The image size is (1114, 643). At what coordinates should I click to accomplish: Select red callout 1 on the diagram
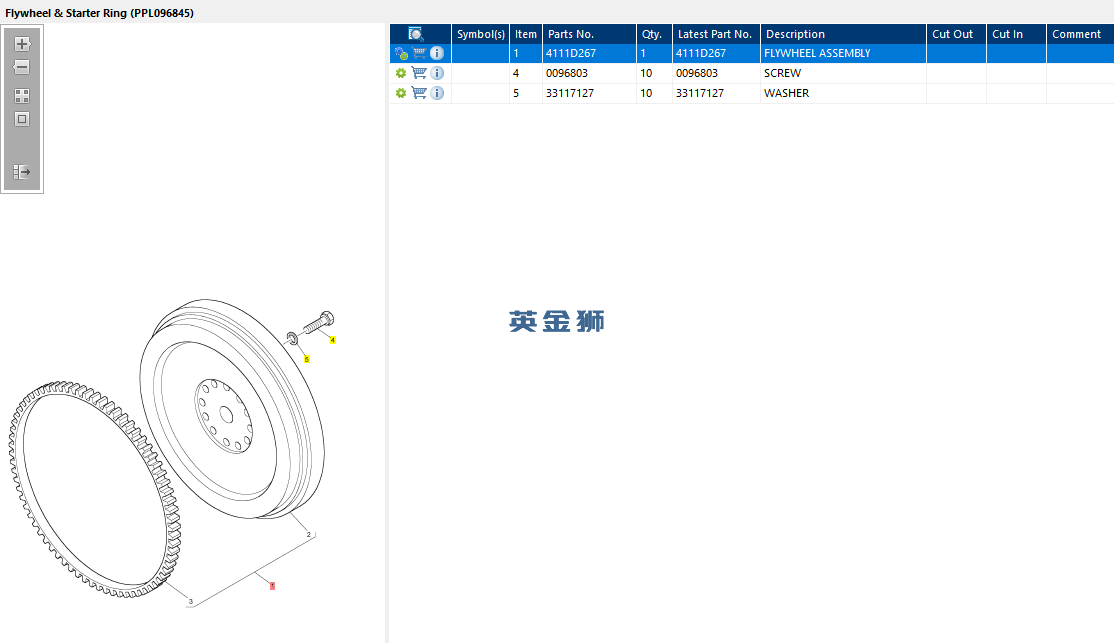point(272,586)
